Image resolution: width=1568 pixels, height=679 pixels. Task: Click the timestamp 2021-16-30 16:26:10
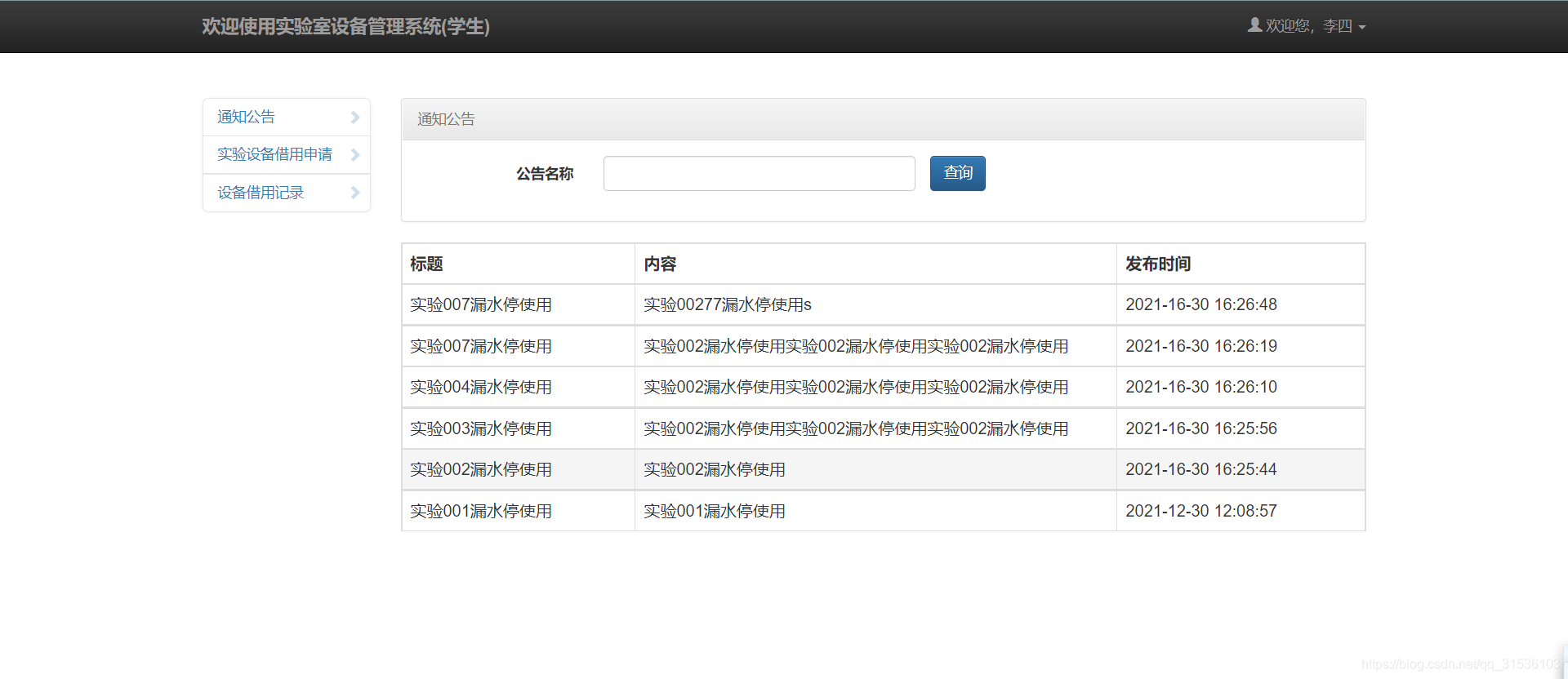tap(1201, 387)
